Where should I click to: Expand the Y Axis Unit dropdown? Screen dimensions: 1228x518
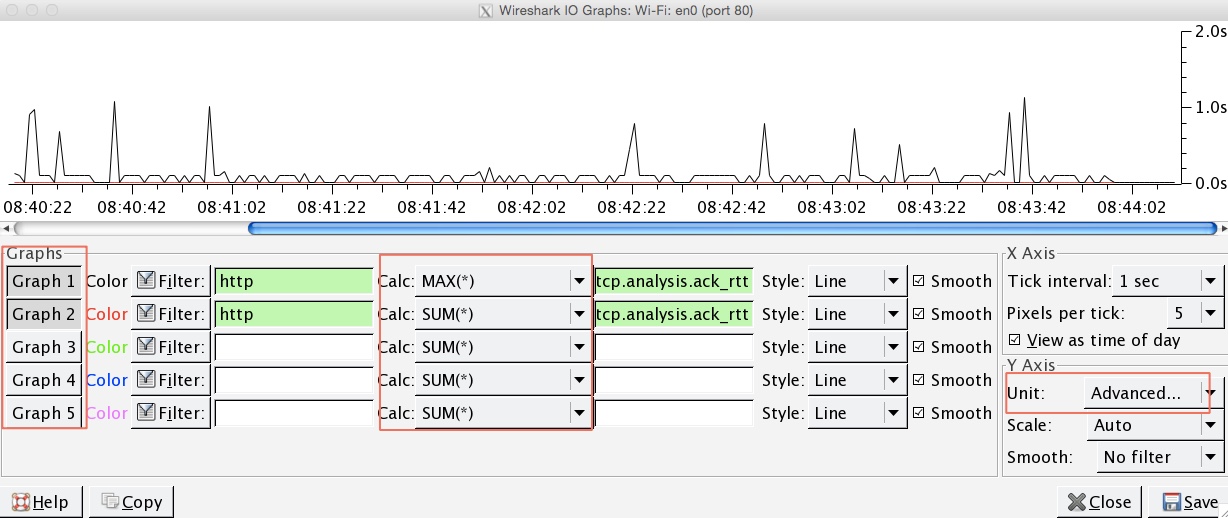point(1152,394)
